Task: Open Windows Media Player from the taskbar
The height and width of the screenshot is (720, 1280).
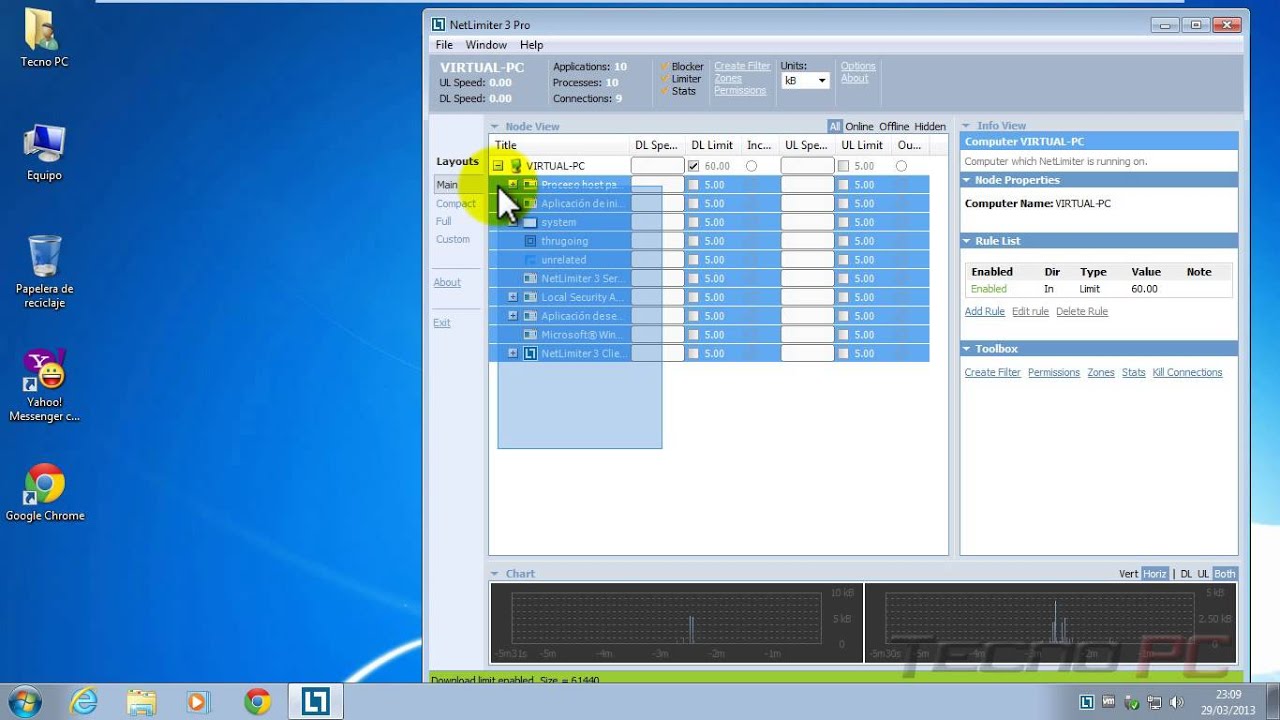Action: click(198, 701)
